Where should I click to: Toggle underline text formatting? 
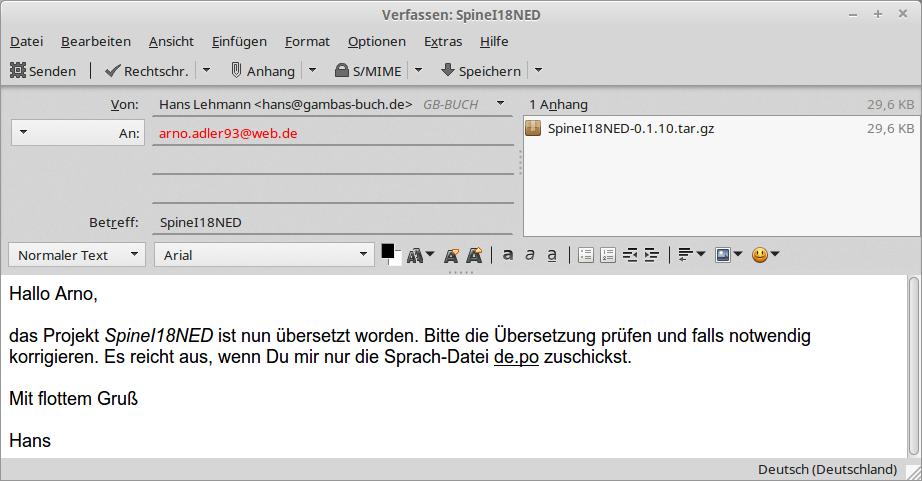552,255
